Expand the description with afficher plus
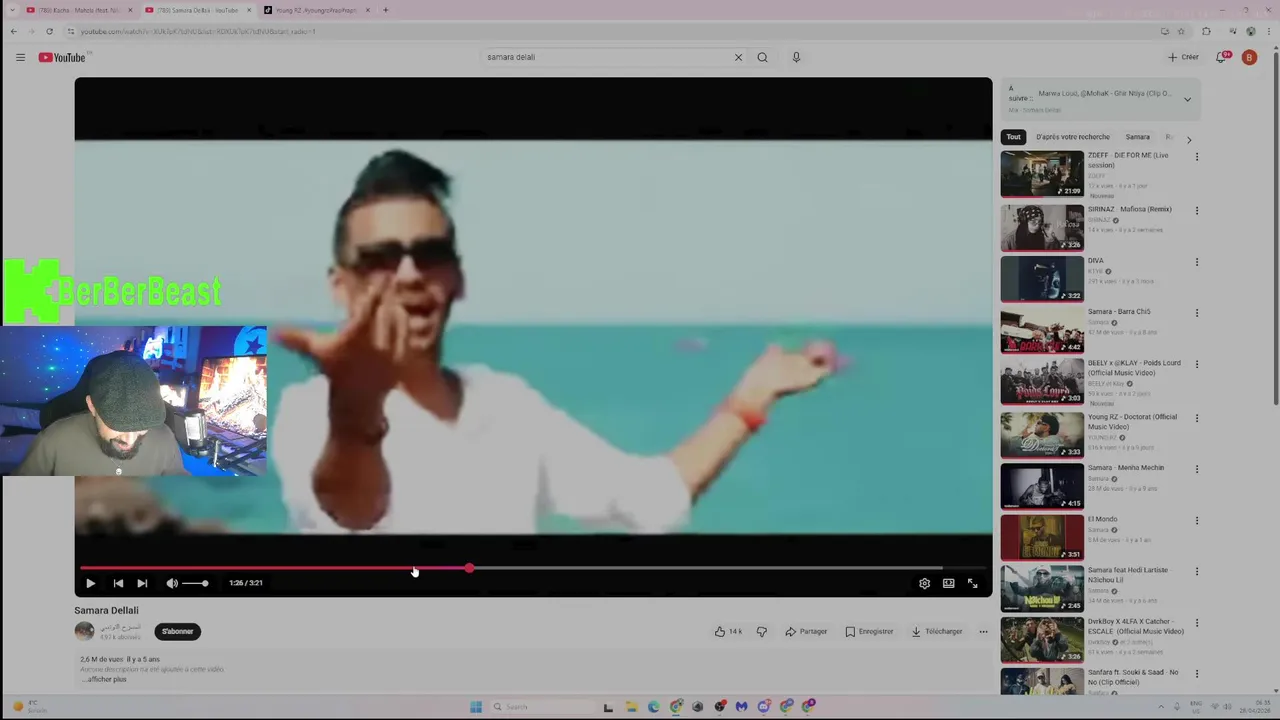 tap(106, 679)
